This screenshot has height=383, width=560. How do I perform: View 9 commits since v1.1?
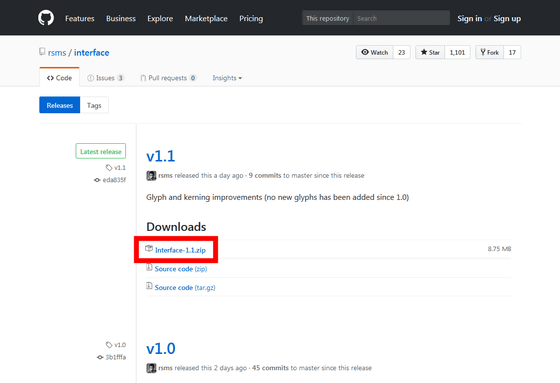pos(265,175)
